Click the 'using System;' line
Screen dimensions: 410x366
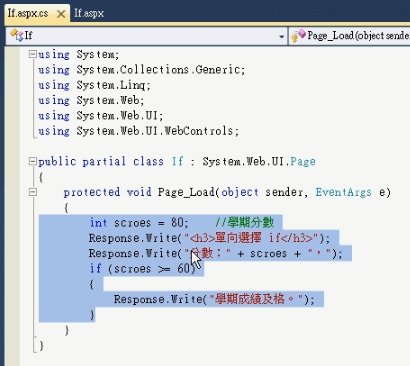click(x=78, y=54)
